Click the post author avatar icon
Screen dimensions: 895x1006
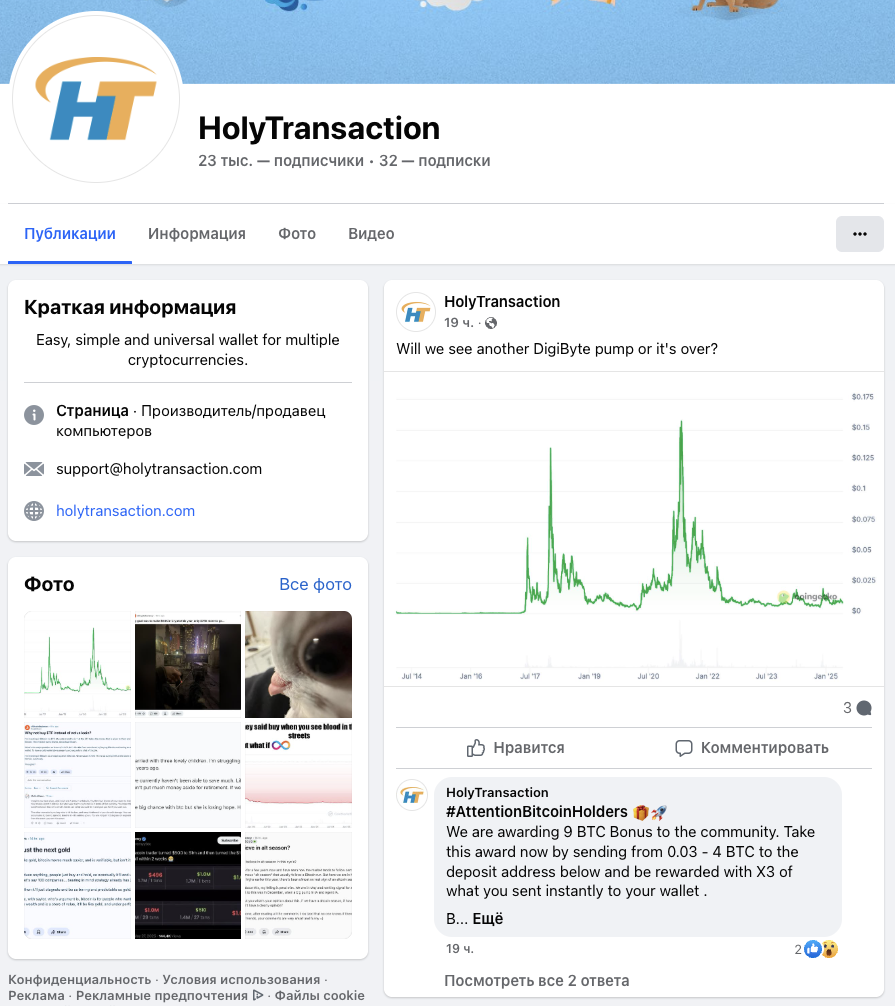tap(416, 312)
